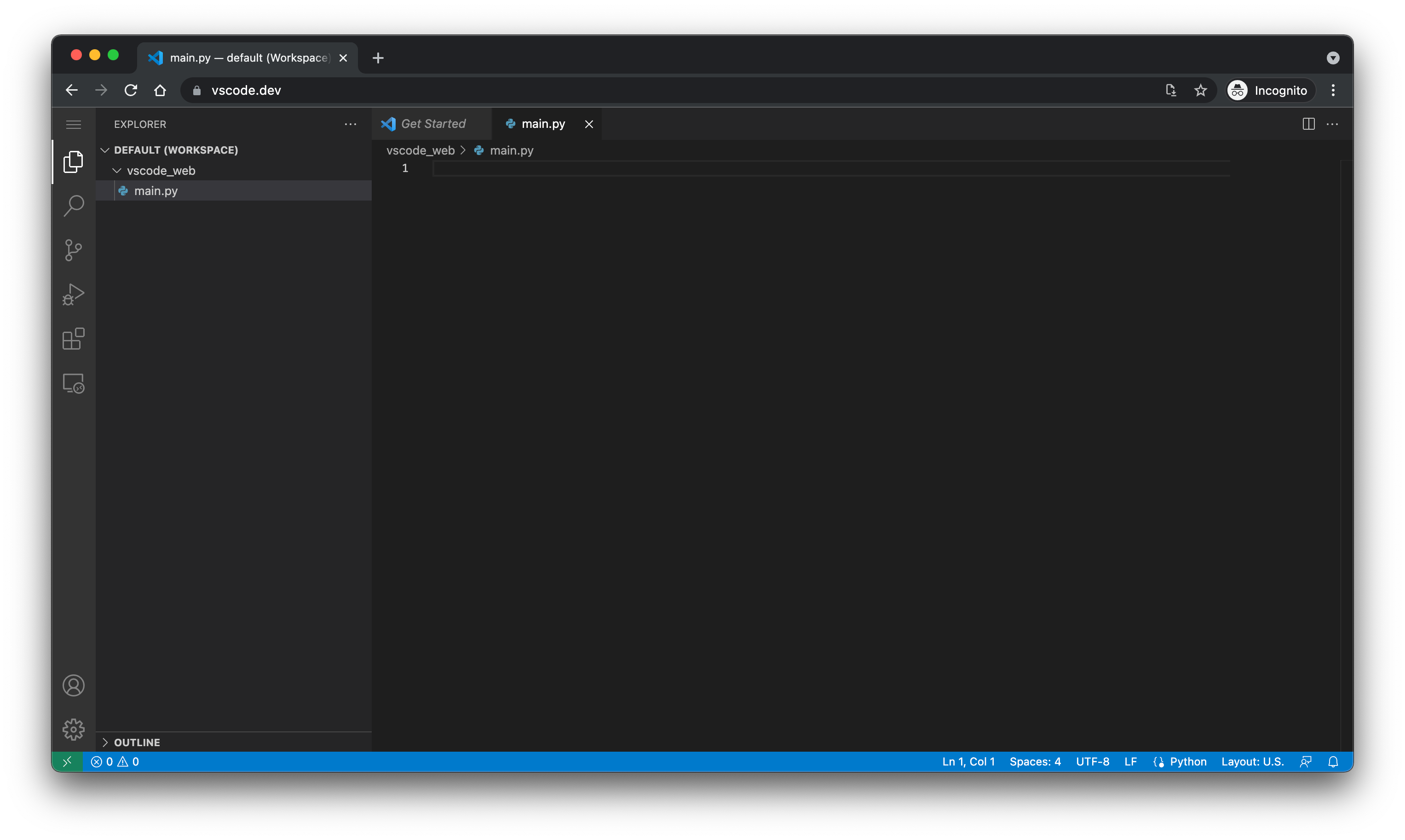Switch to the Get Started tab
1405x840 pixels.
coord(432,124)
